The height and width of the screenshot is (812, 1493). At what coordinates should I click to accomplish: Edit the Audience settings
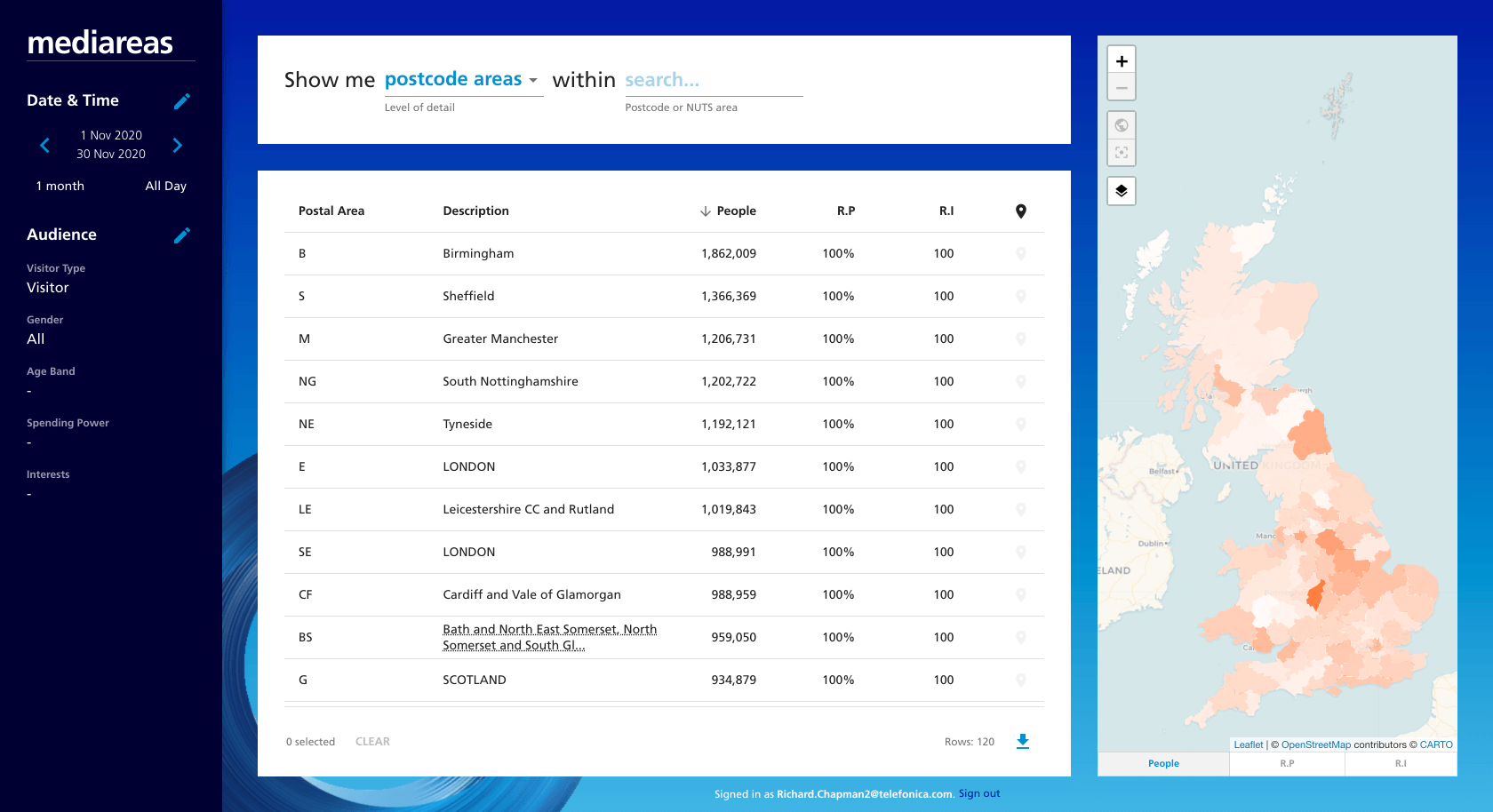pos(182,235)
